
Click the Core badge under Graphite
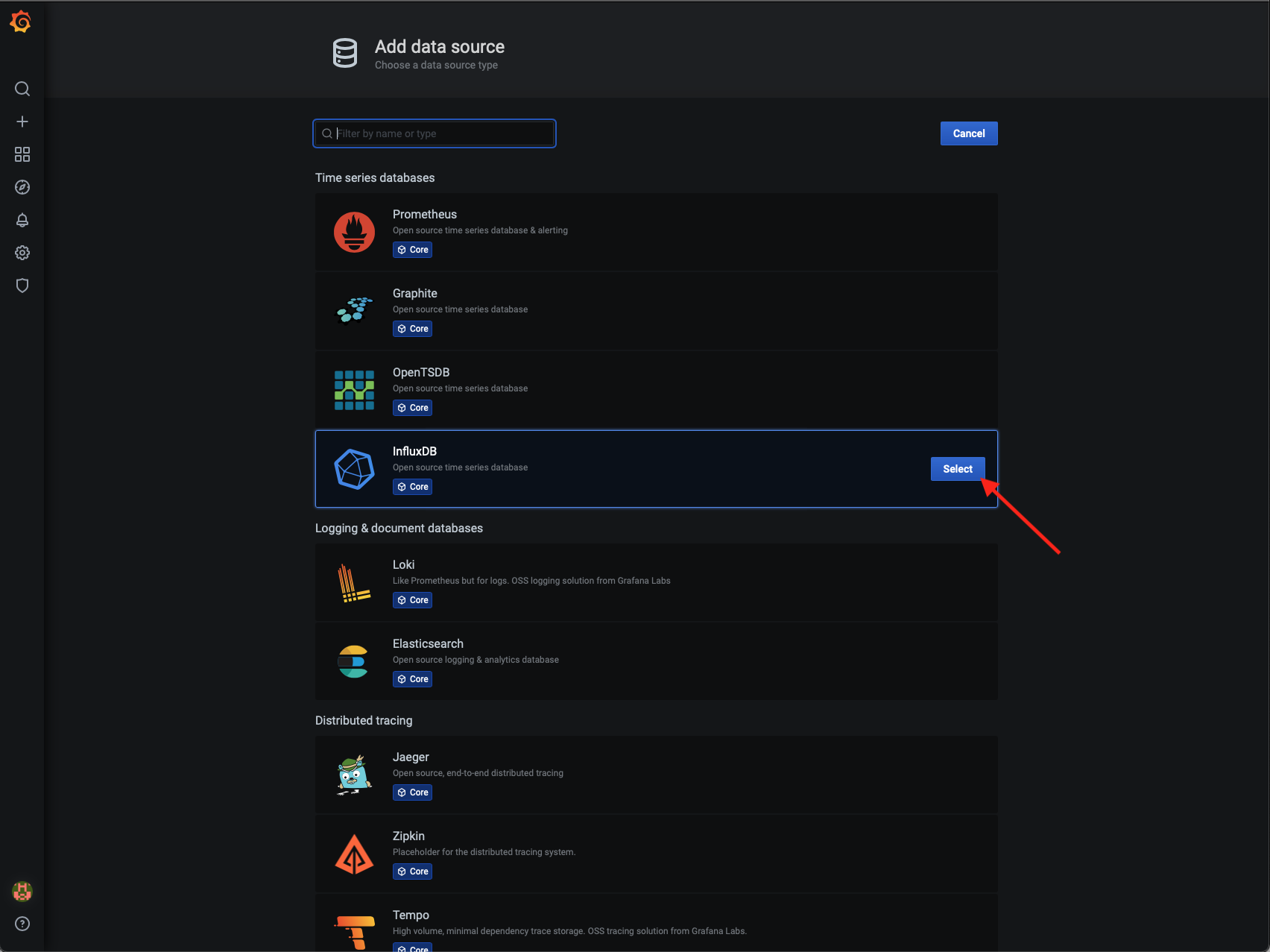(x=412, y=329)
